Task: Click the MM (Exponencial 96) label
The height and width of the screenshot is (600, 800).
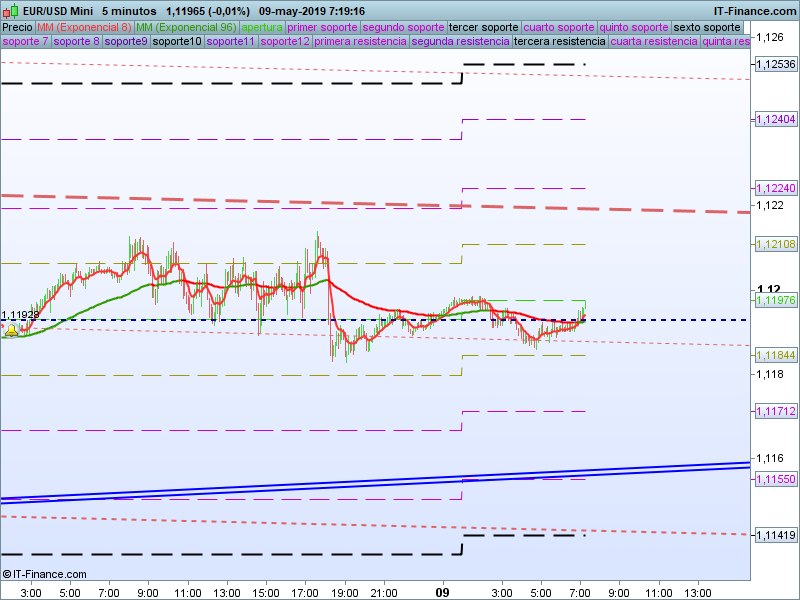Action: coord(186,27)
